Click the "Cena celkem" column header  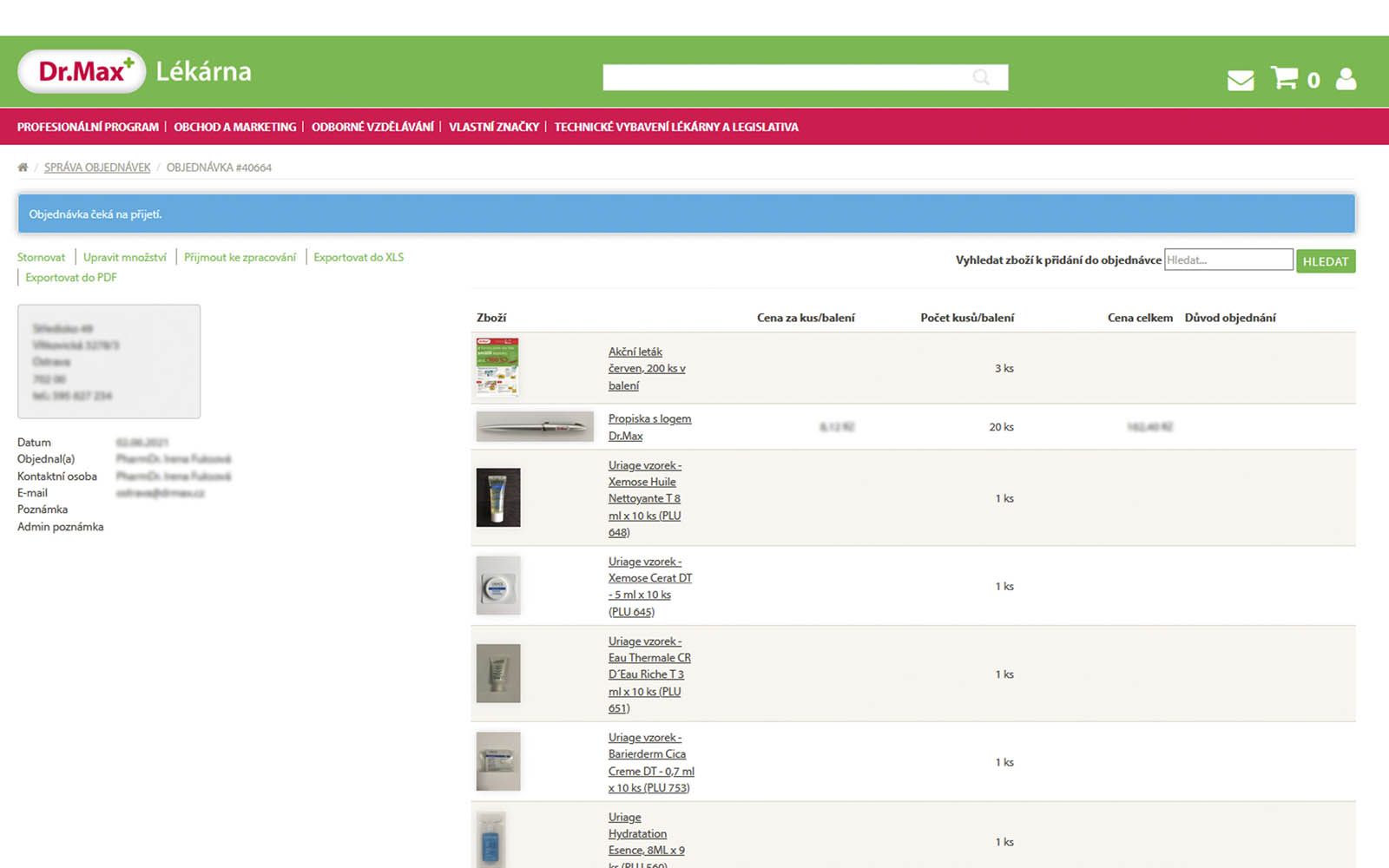point(1140,318)
